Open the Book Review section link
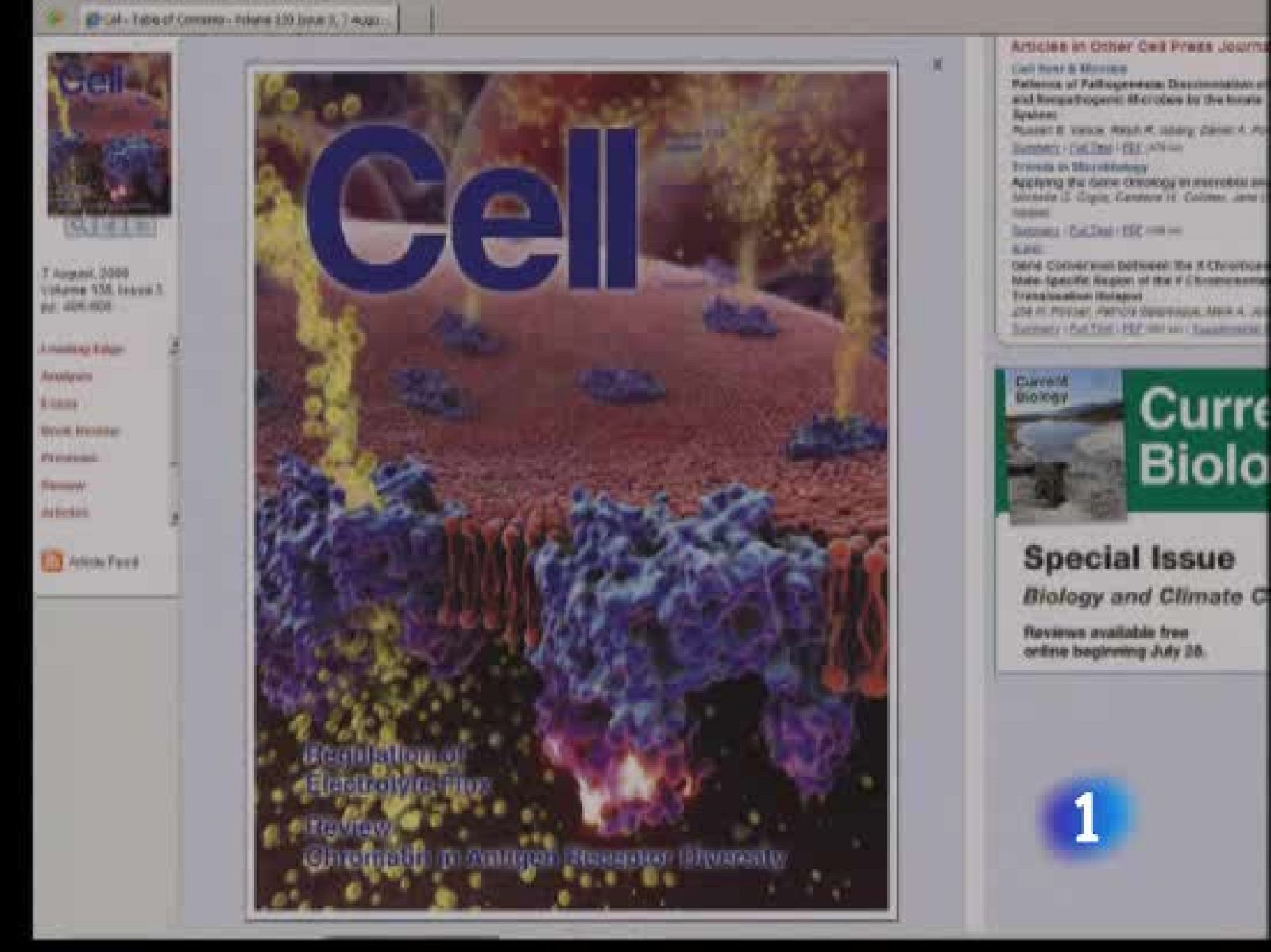The image size is (1271, 952). click(x=80, y=431)
